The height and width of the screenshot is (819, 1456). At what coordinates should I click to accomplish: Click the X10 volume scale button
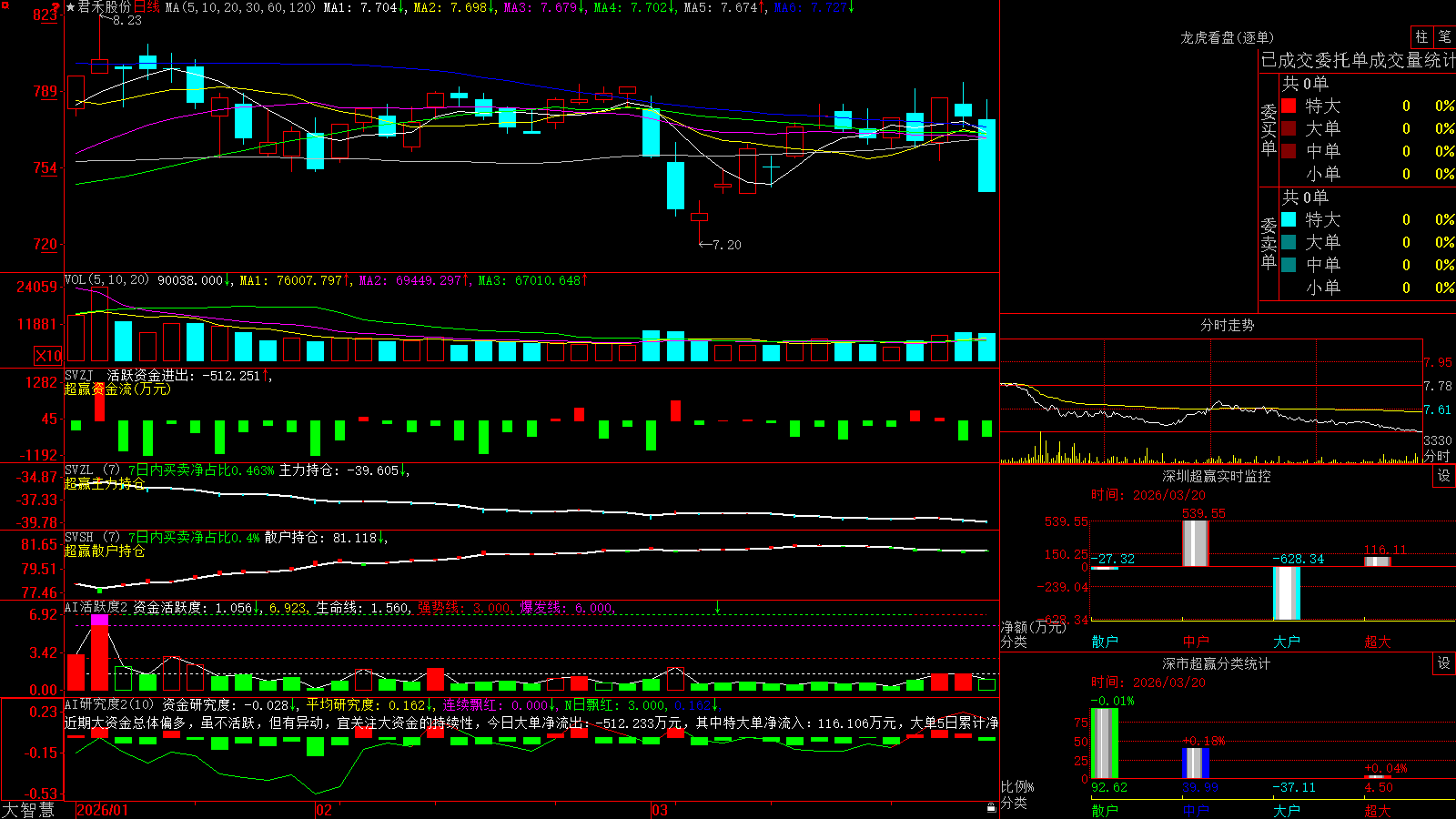48,356
